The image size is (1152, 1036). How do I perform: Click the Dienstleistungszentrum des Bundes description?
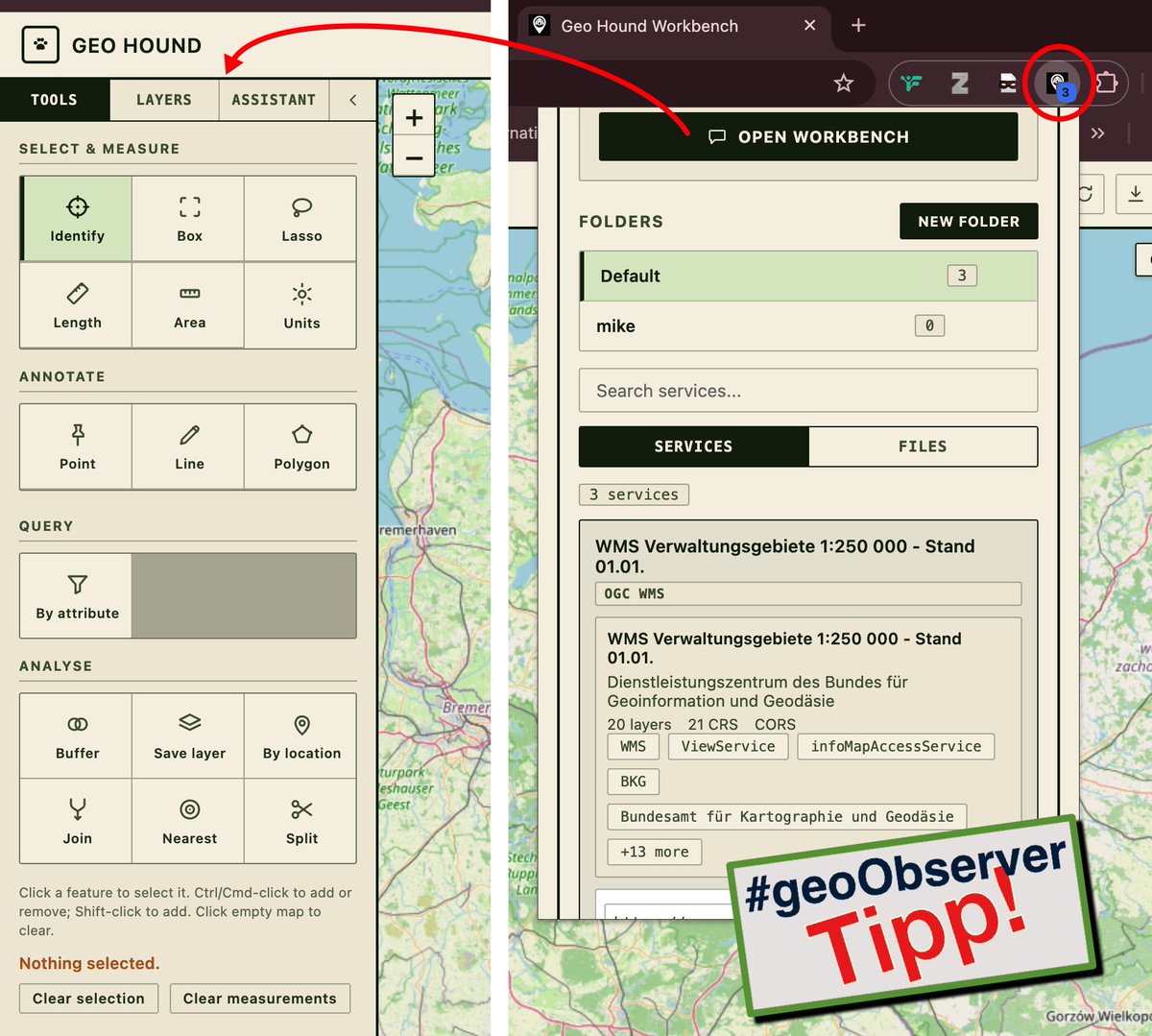click(x=757, y=691)
